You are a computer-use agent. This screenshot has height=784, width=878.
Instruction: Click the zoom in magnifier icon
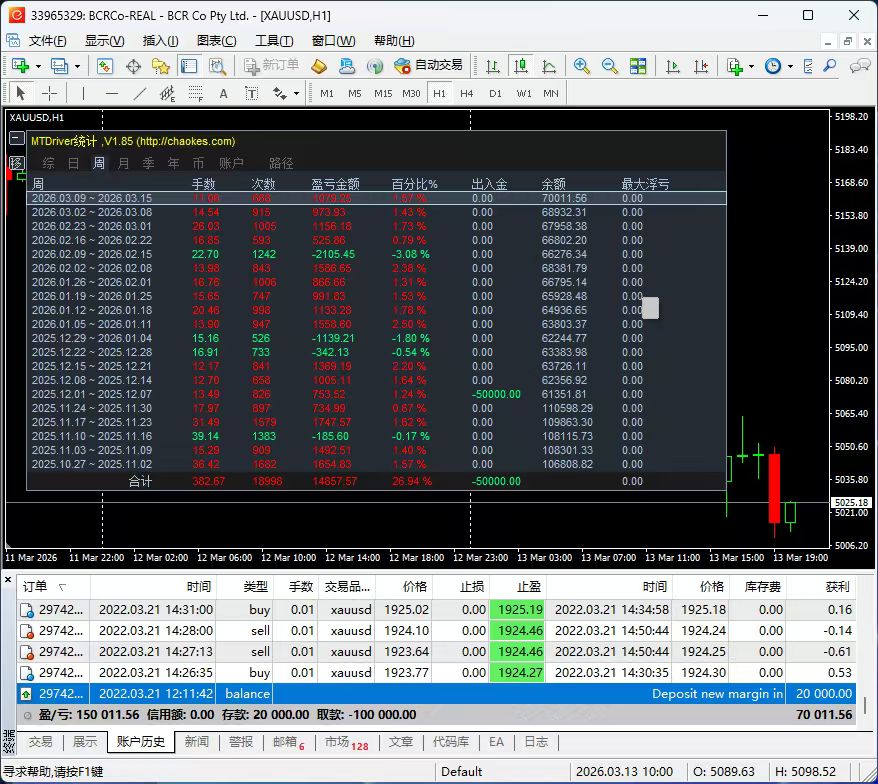[582, 66]
